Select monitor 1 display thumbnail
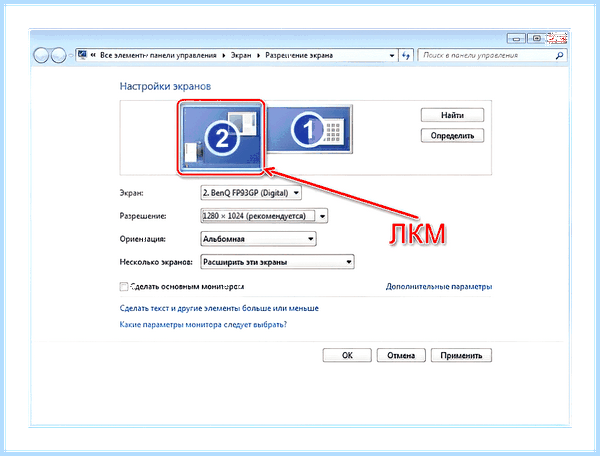This screenshot has height=456, width=600. (x=309, y=130)
